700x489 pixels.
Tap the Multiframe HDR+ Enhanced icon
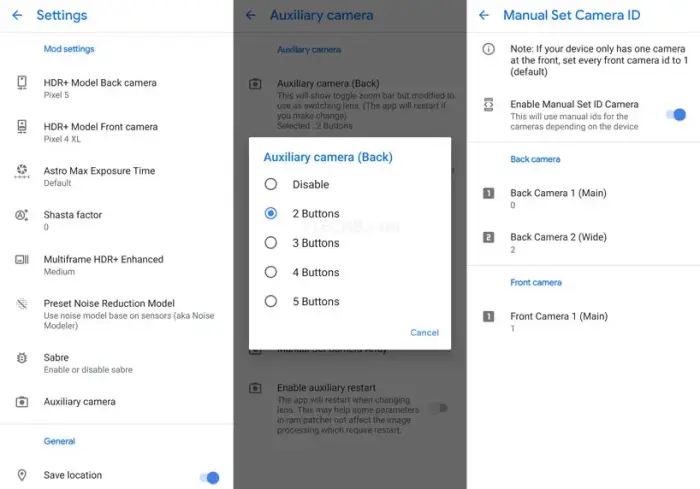coord(22,259)
